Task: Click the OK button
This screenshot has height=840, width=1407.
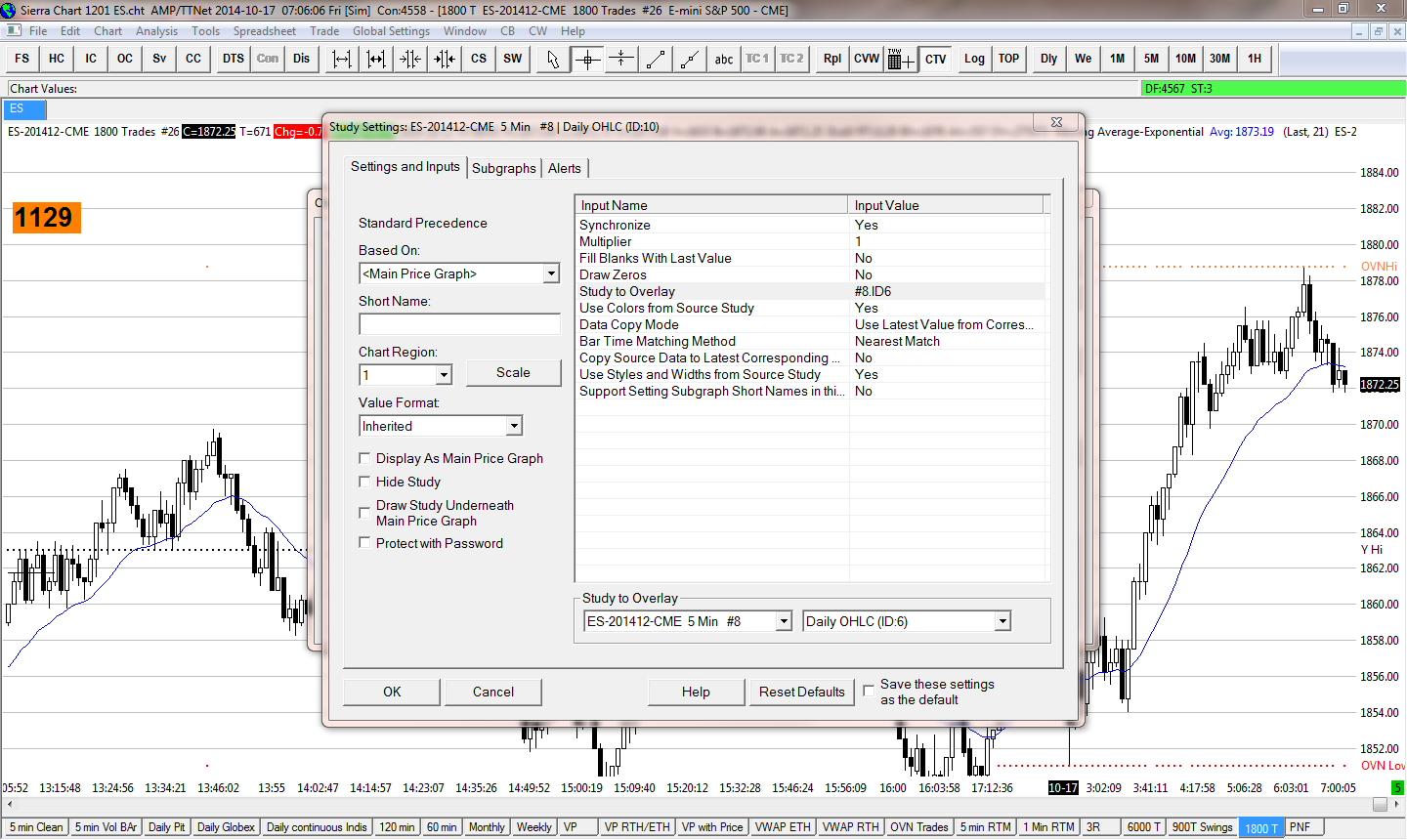Action: pos(392,692)
